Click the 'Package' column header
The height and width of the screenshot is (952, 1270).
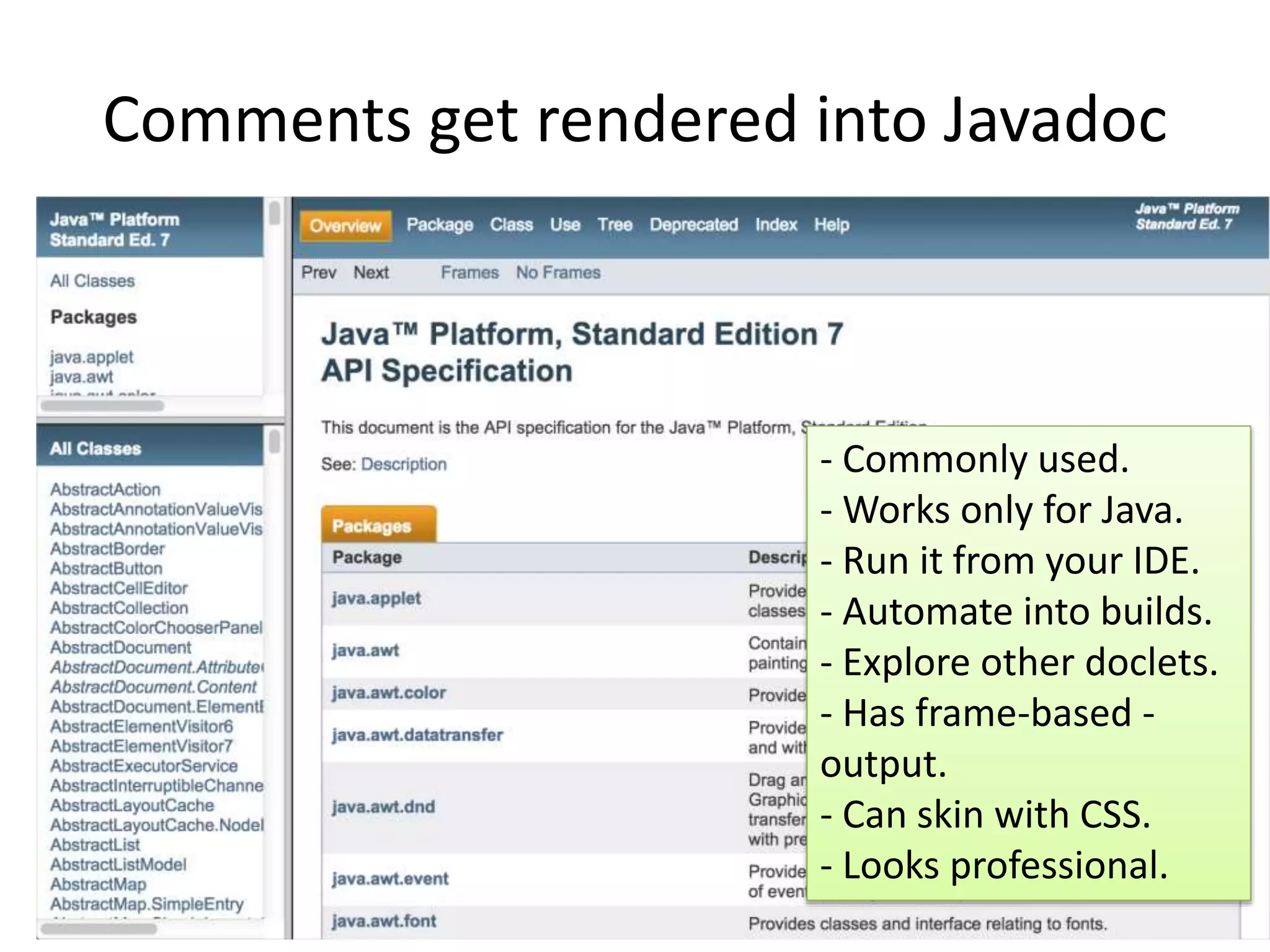point(367,557)
